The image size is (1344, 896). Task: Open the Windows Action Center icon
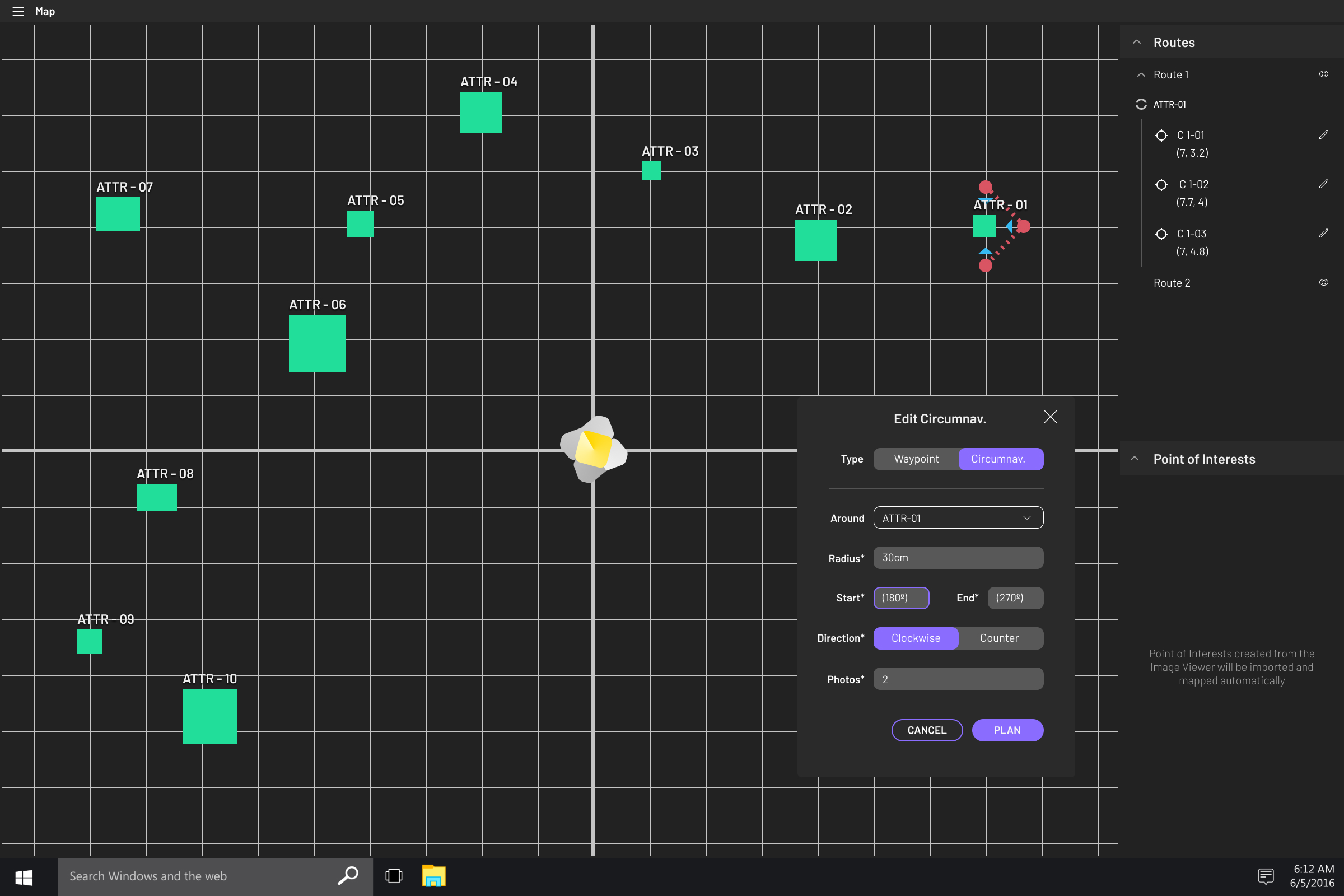click(x=1265, y=876)
